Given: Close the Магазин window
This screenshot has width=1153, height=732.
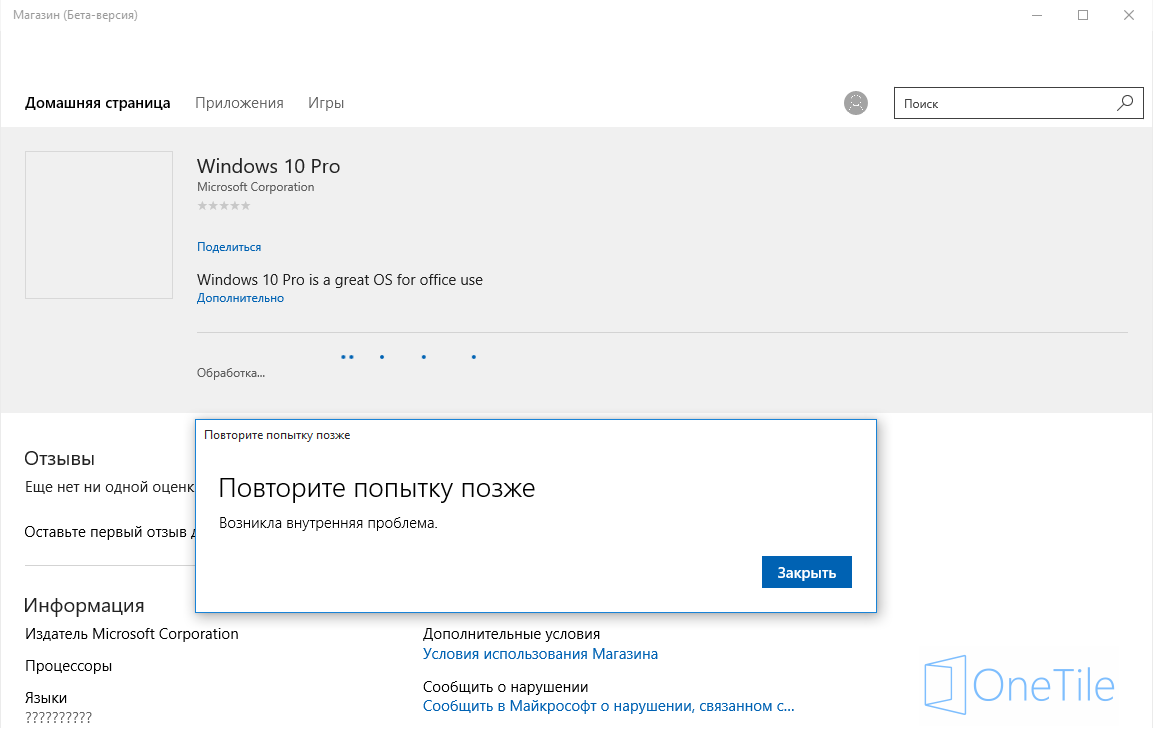Looking at the screenshot, I should click(x=1129, y=15).
